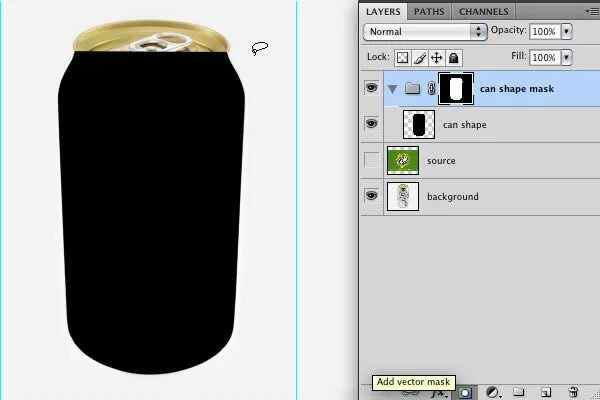Open the new adjustment layer menu icon
This screenshot has width=600, height=400.
pos(492,392)
